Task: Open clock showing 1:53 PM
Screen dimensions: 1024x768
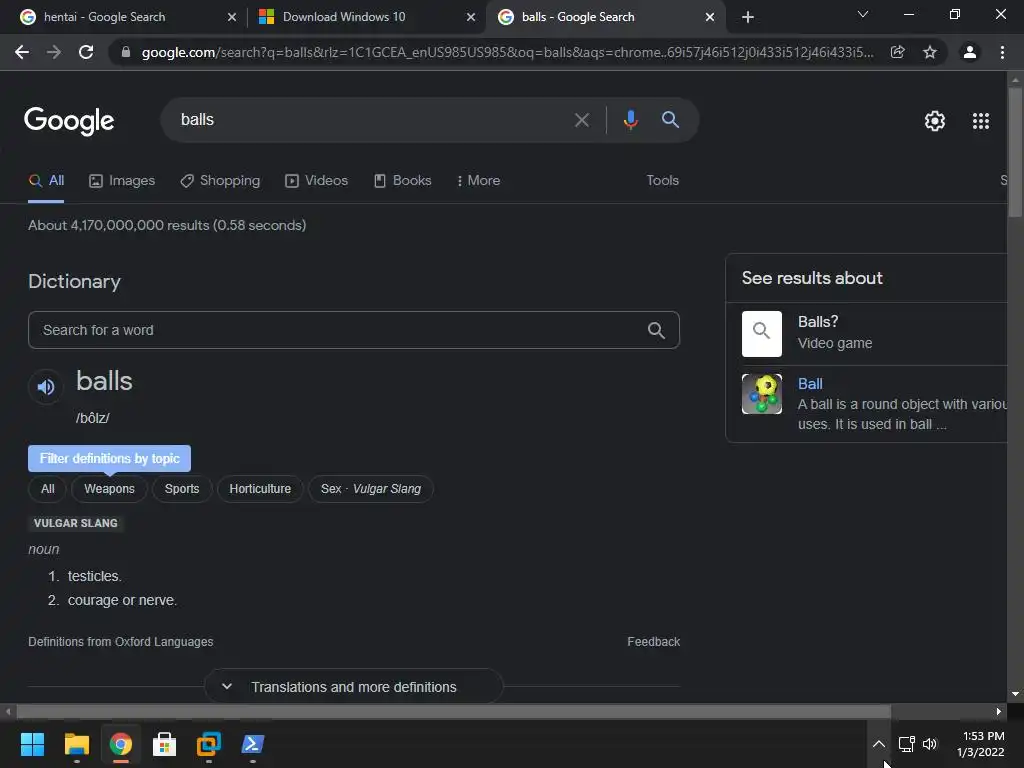Action: point(982,744)
